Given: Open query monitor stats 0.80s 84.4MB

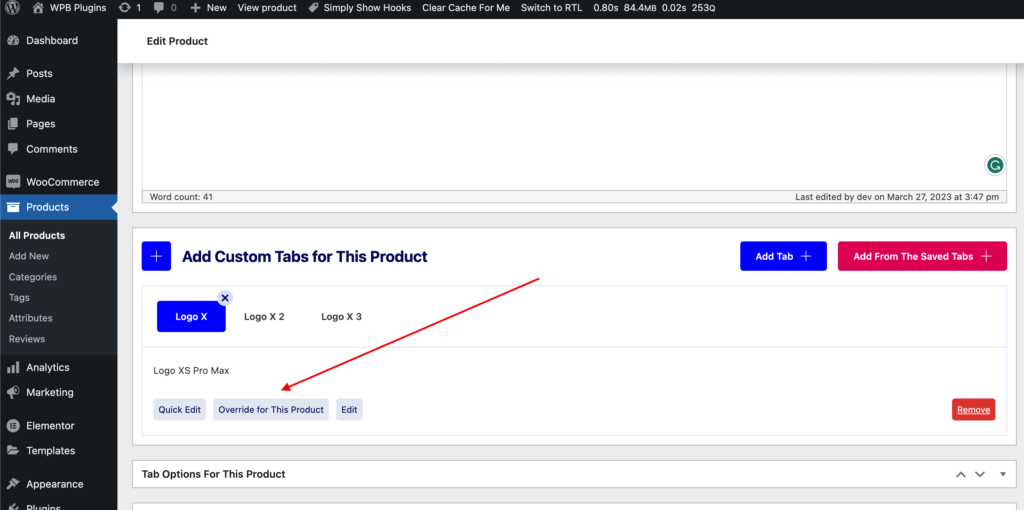Looking at the screenshot, I should (x=654, y=8).
